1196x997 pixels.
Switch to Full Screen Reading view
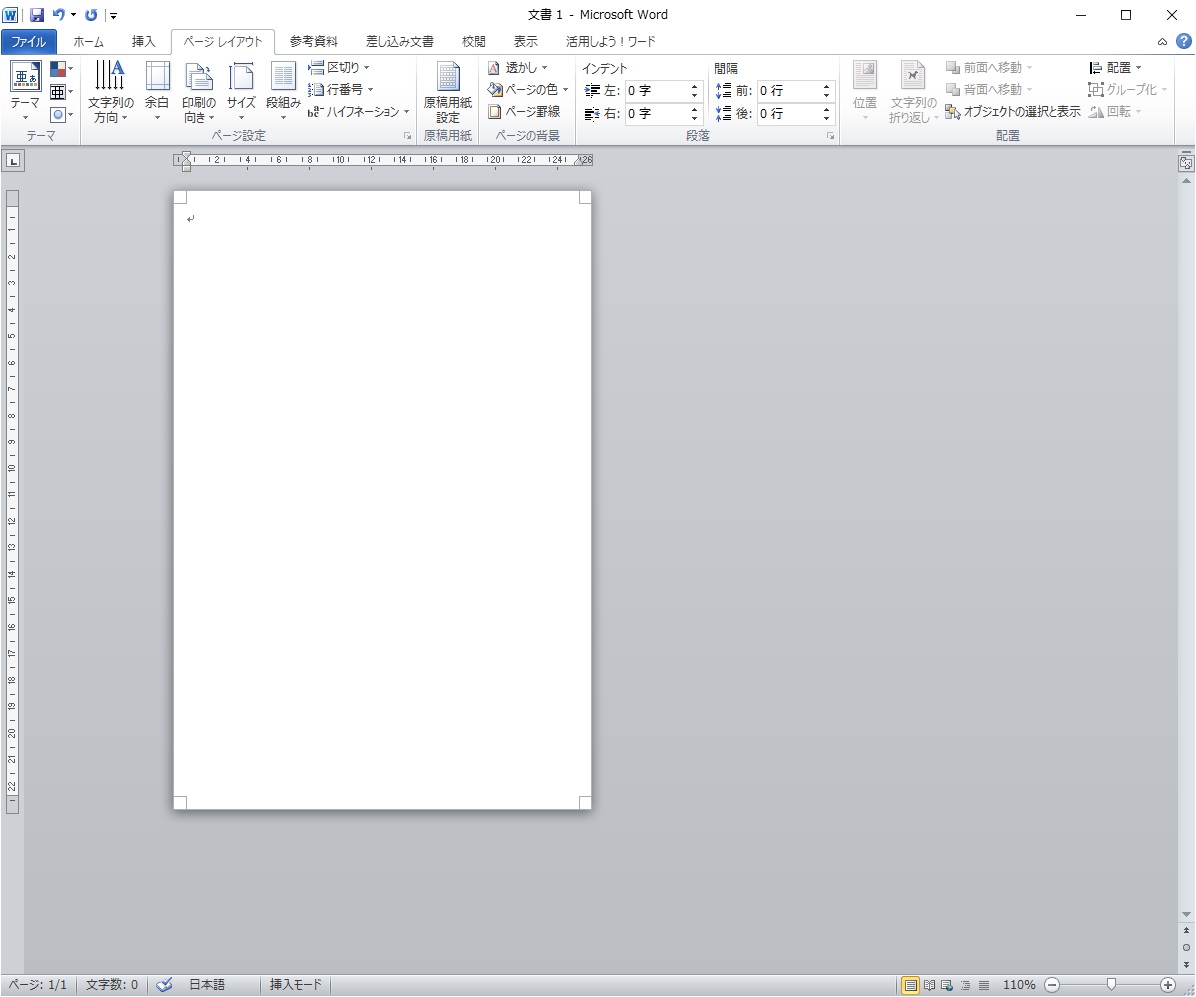pyautogui.click(x=929, y=985)
